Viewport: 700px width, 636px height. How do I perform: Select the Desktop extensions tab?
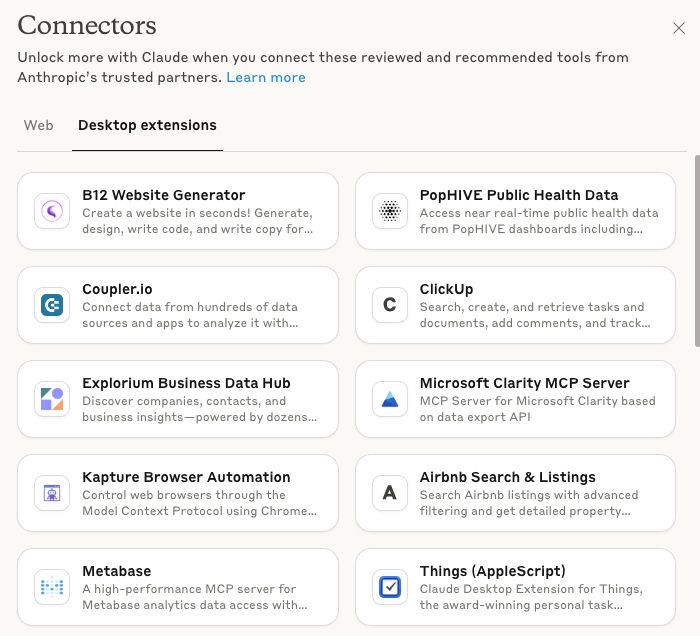(x=147, y=126)
